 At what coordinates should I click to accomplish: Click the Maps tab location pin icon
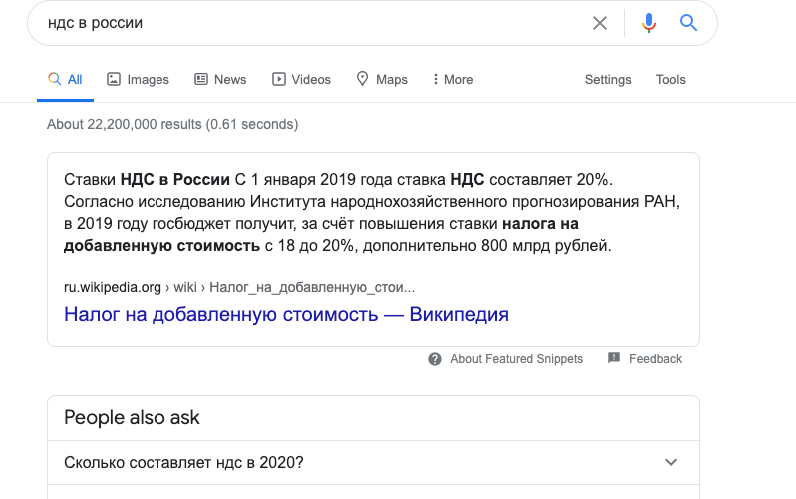tap(362, 79)
